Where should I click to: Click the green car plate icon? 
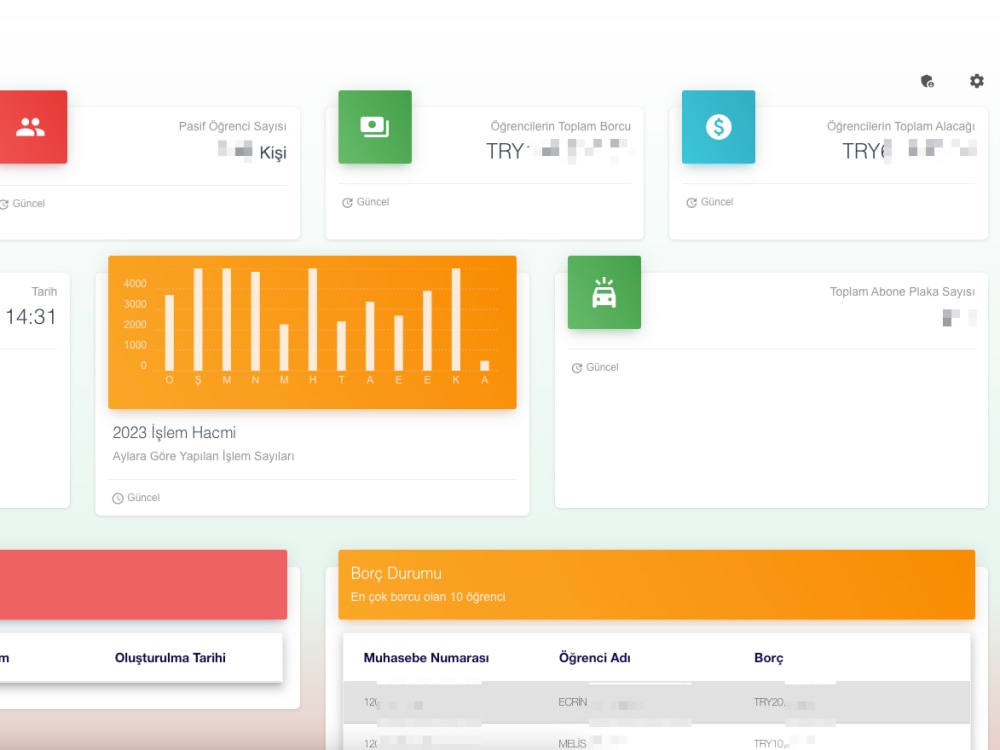(605, 293)
